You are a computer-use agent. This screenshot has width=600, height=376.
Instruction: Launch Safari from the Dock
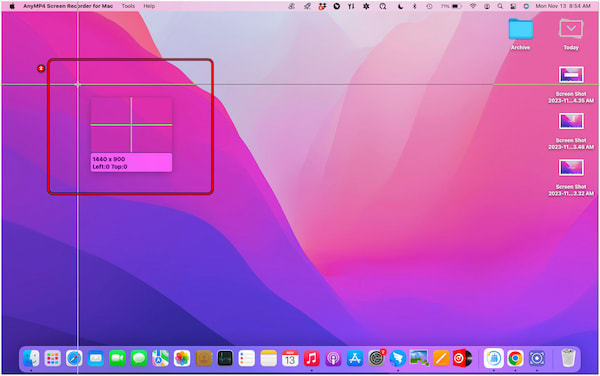point(74,358)
